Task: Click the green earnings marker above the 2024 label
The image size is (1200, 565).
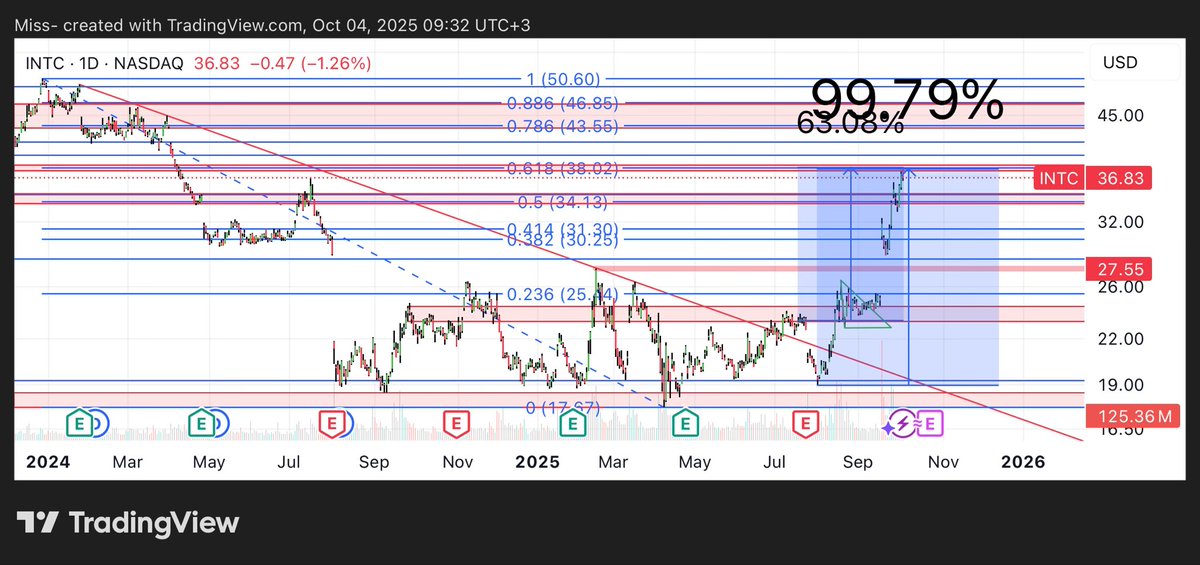Action: pos(81,423)
